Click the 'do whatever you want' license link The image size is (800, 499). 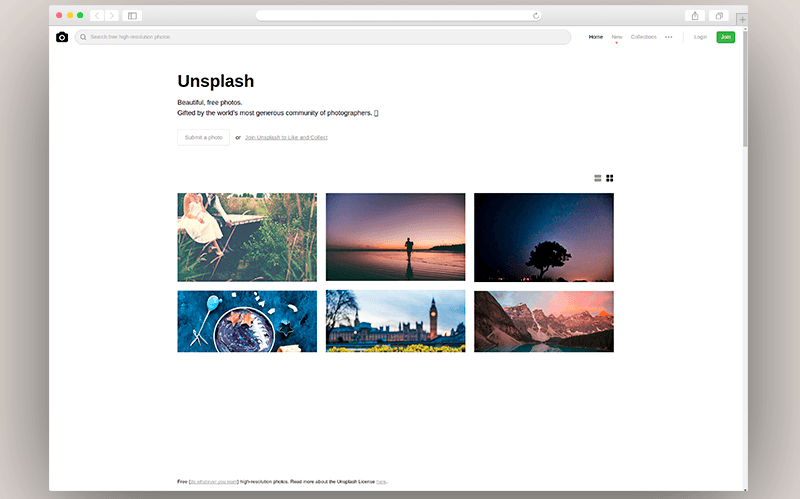point(213,482)
